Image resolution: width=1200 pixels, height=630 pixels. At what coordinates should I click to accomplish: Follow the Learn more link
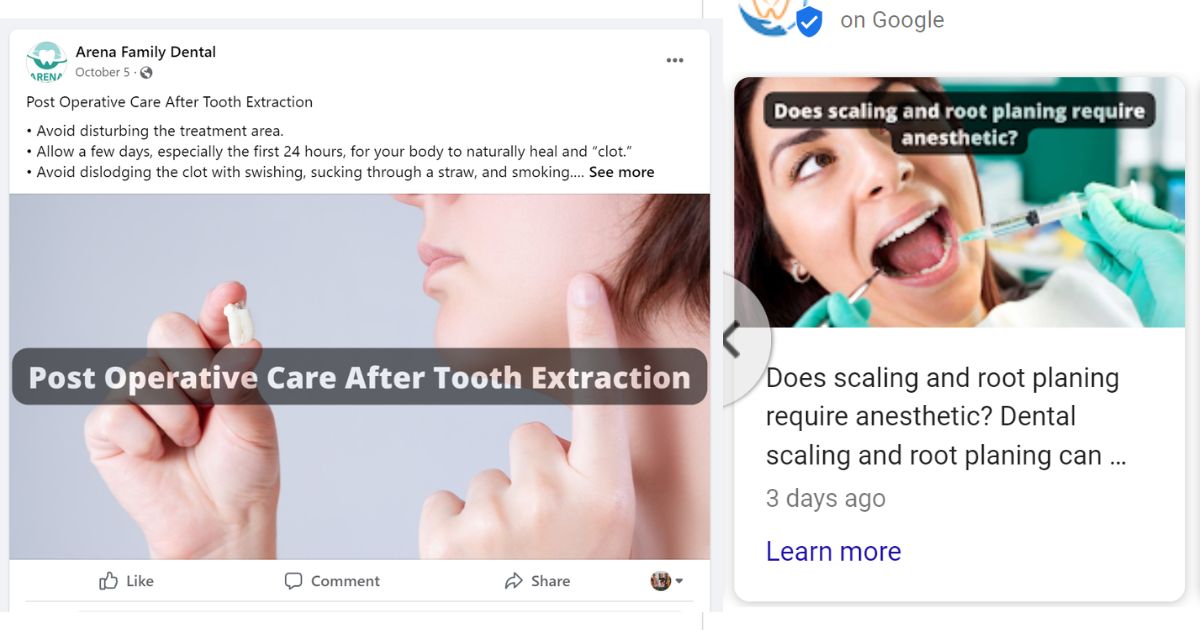833,551
